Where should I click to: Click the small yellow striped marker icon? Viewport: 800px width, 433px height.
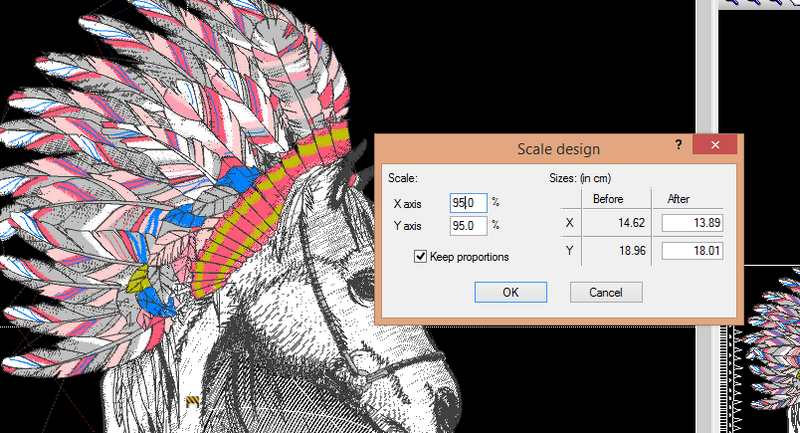click(x=192, y=401)
